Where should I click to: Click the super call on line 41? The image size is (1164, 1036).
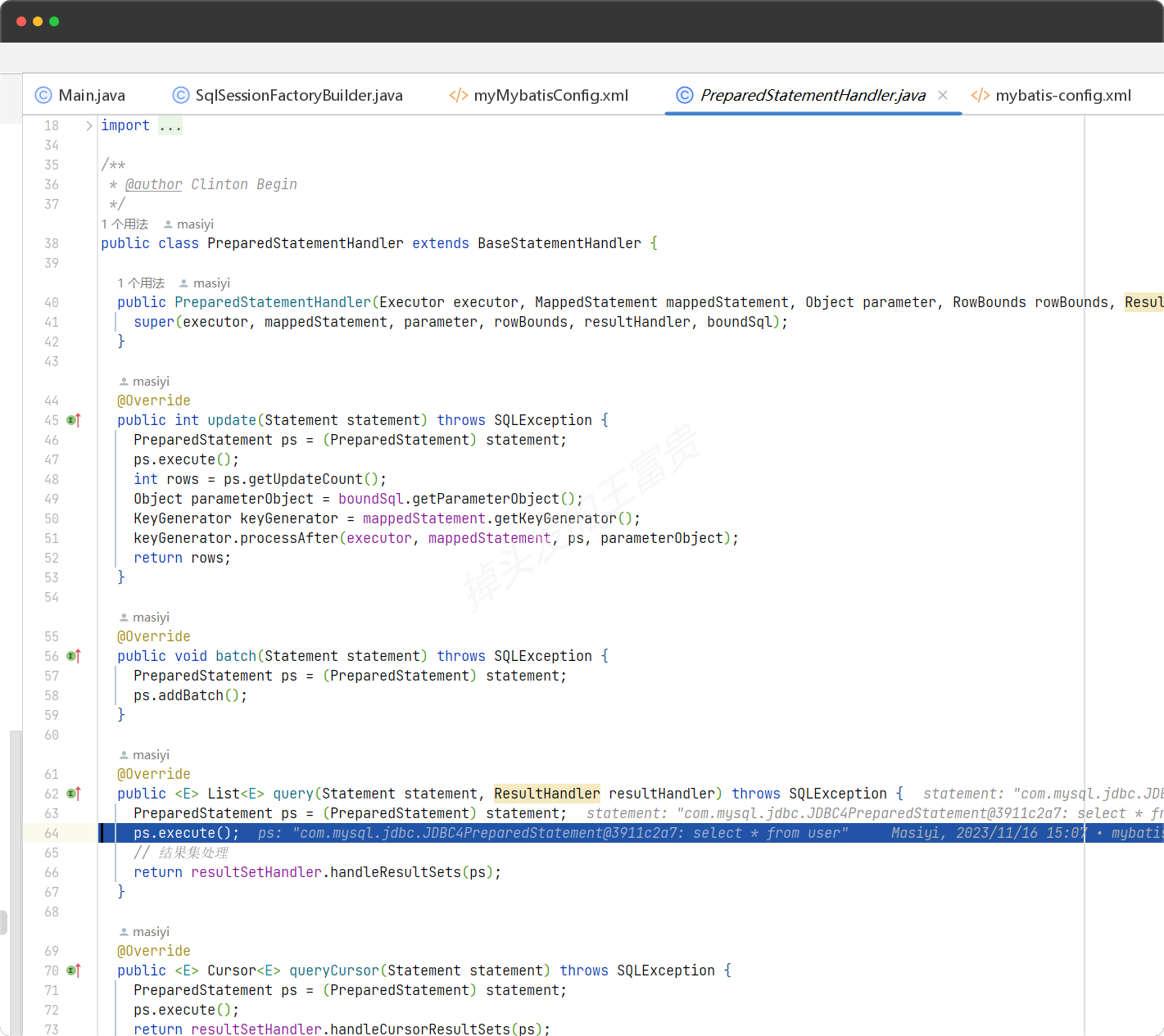[x=154, y=322]
